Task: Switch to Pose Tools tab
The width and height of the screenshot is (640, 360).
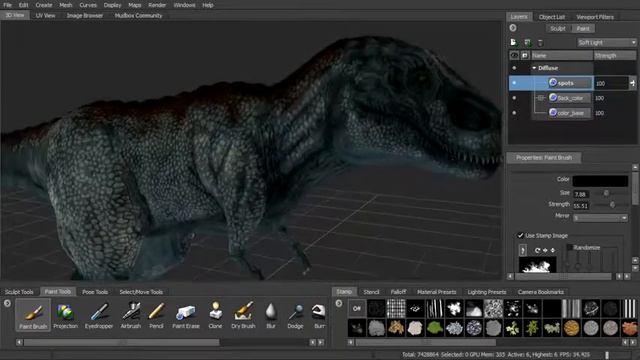Action: [95, 292]
